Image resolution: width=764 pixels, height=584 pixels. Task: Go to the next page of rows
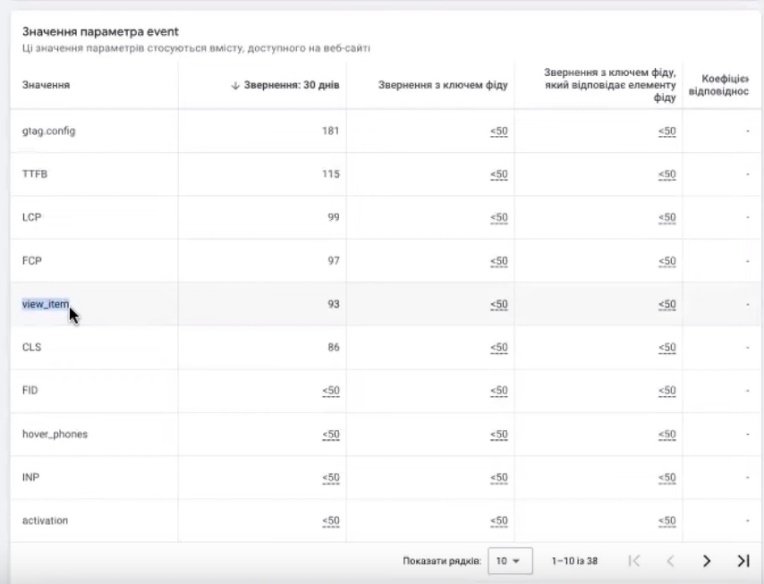[706, 561]
